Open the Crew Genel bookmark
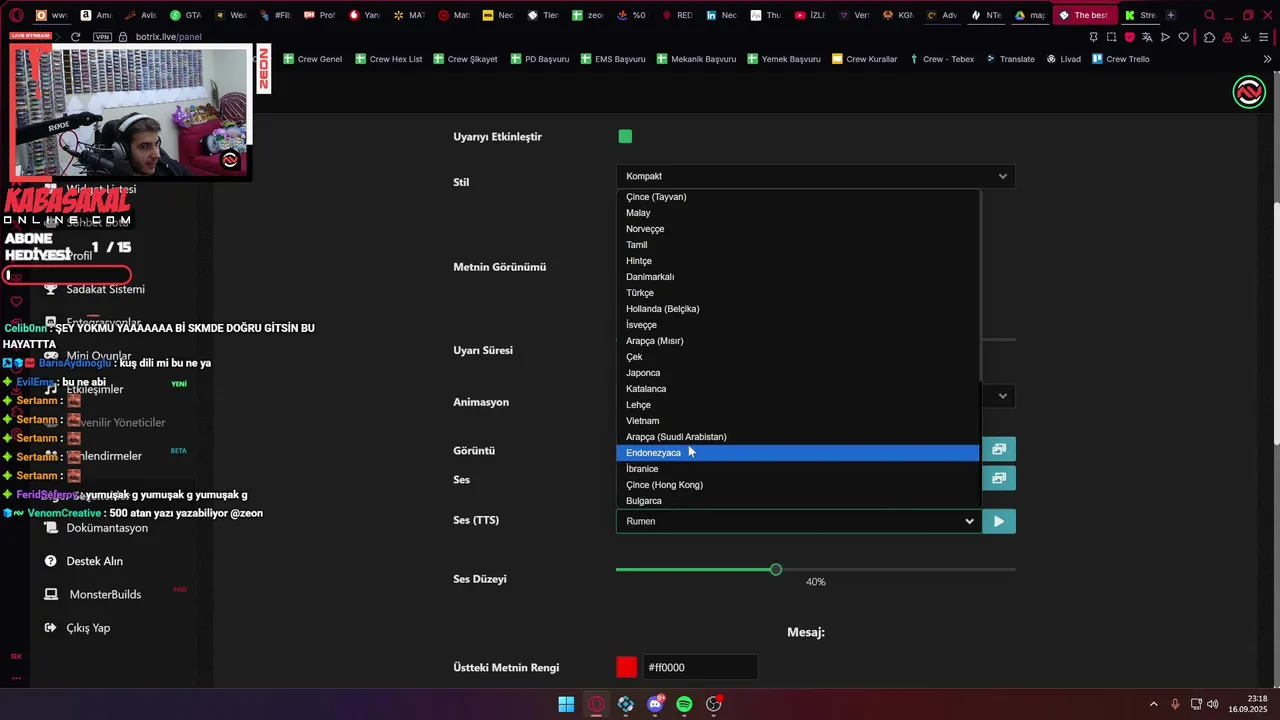This screenshot has height=720, width=1280. pos(312,59)
